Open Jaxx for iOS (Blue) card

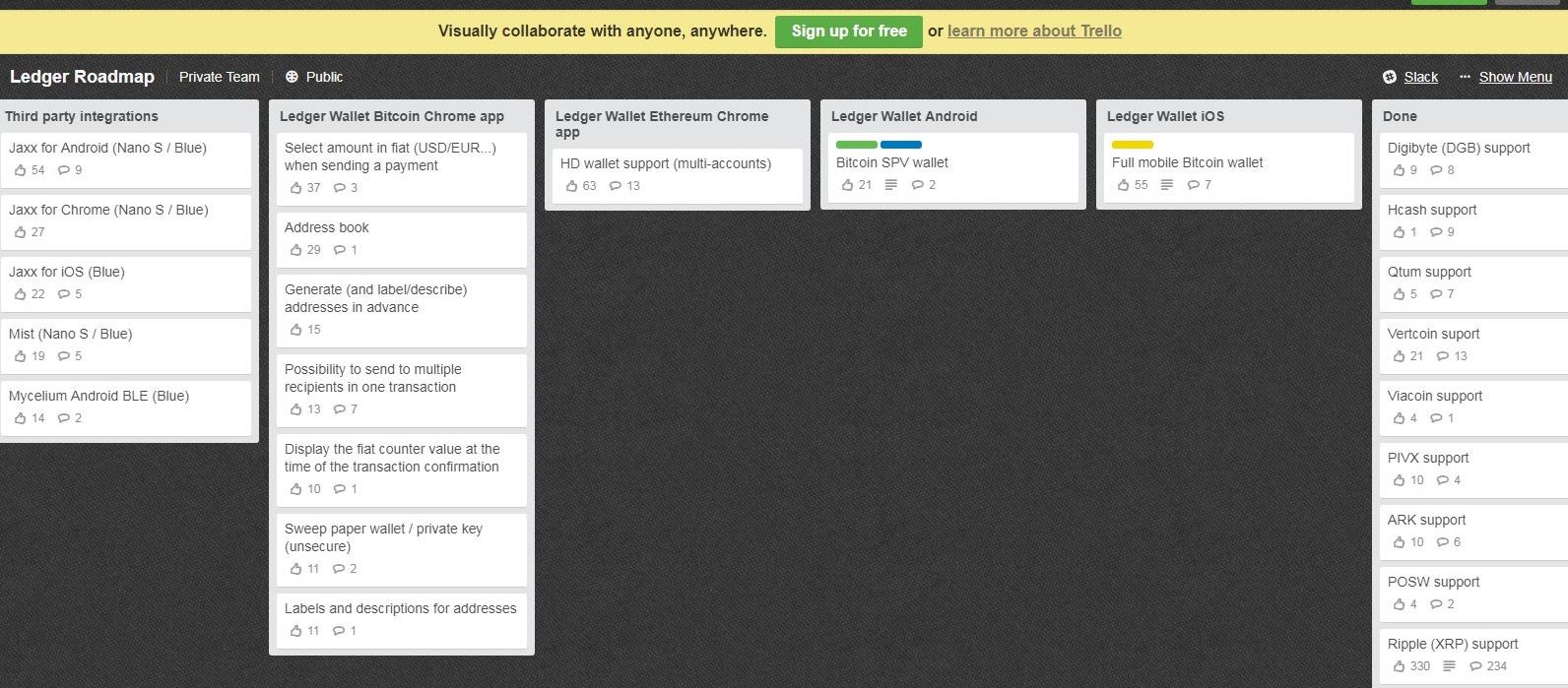[x=126, y=283]
